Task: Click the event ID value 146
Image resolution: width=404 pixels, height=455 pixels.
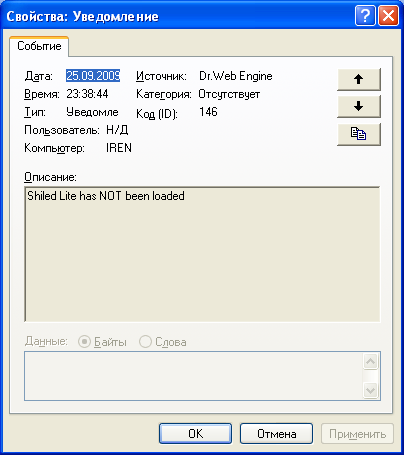Action: click(x=208, y=112)
